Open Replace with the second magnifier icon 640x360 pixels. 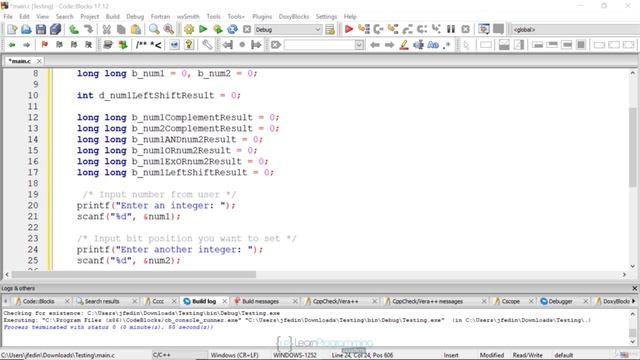(169, 29)
